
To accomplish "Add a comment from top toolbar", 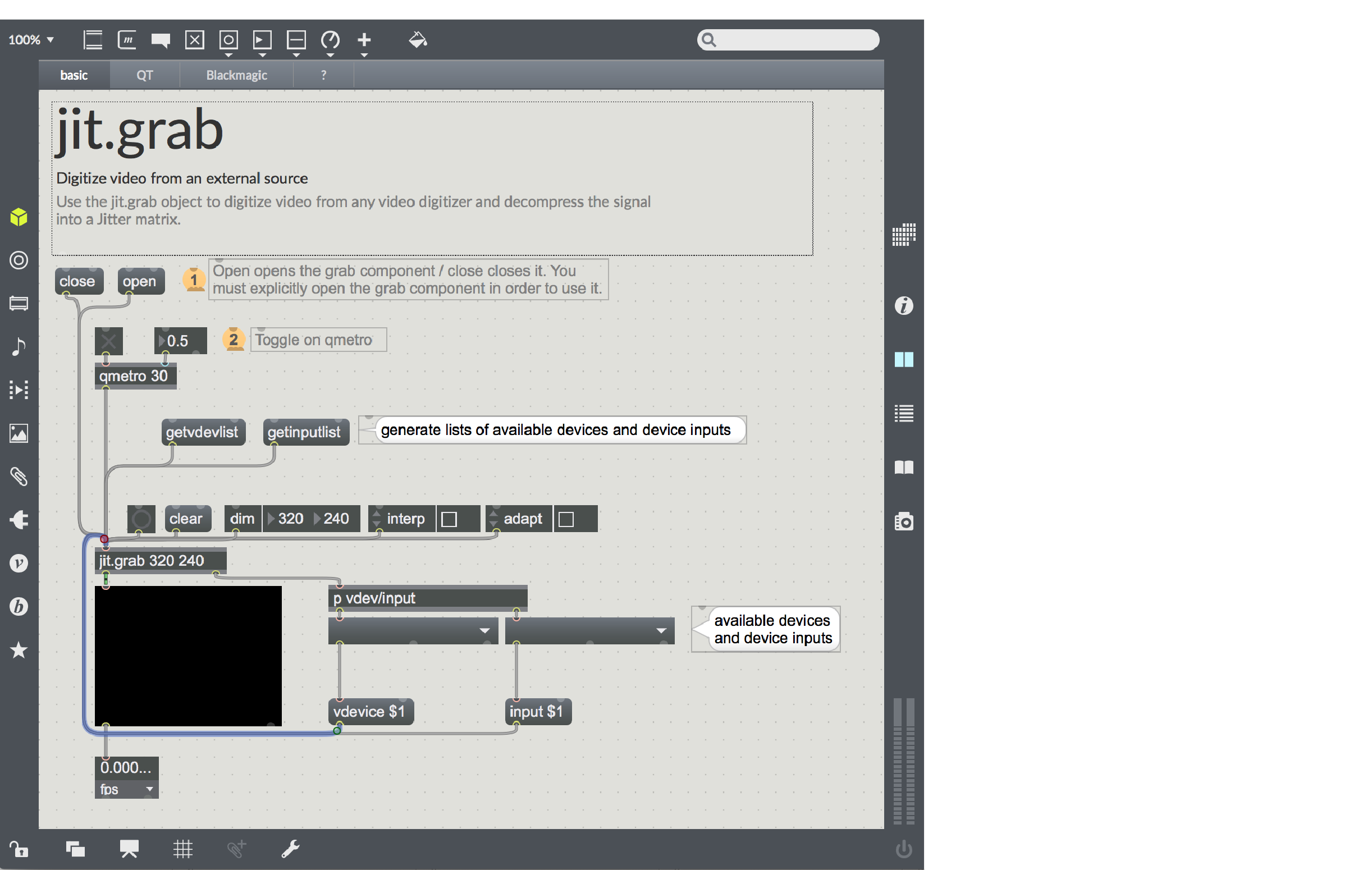I will coord(161,40).
